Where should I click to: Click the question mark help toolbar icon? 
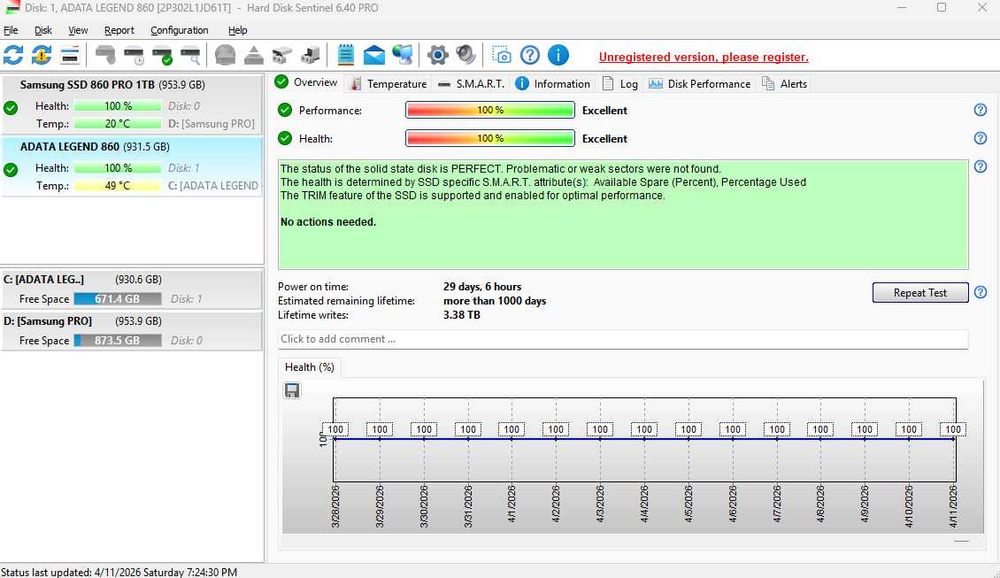point(529,56)
